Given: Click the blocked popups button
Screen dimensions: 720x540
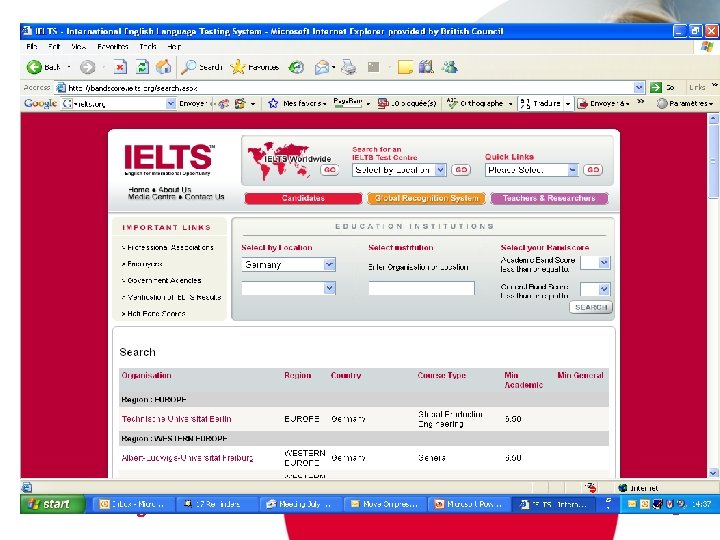Looking at the screenshot, I should pos(406,103).
